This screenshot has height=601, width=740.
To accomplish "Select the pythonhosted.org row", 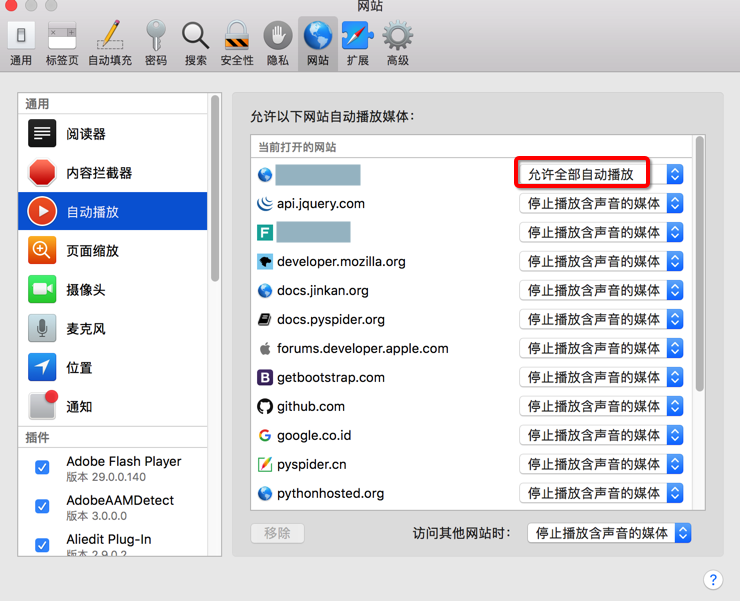I will (x=472, y=493).
